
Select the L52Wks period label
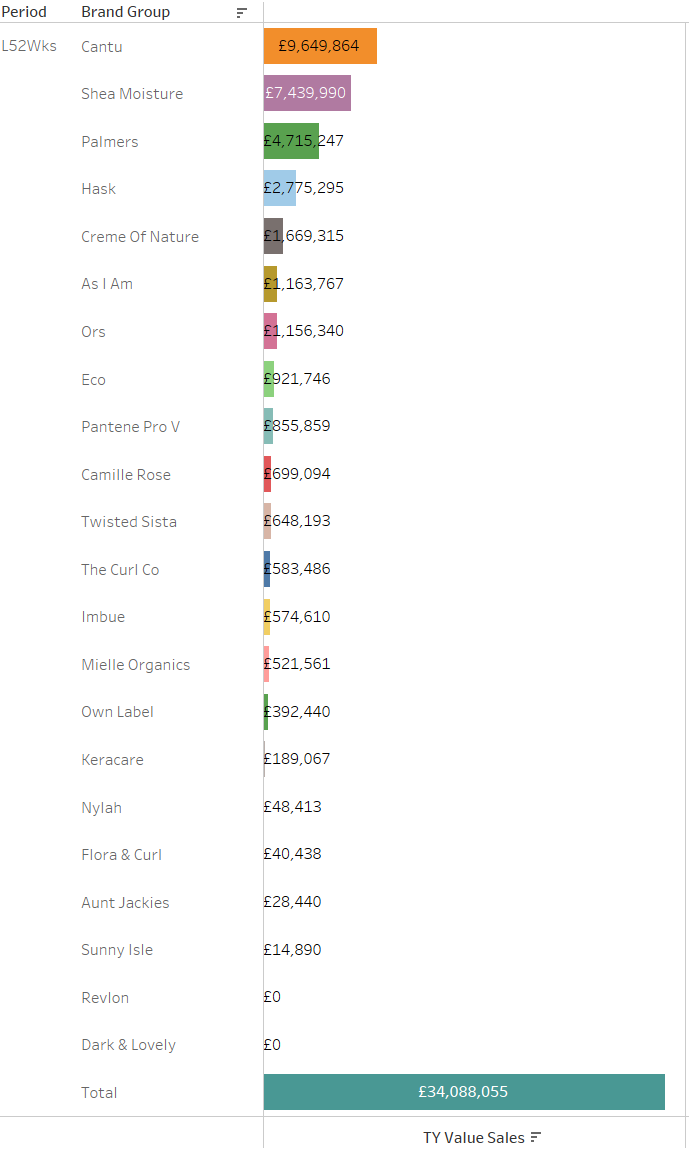tap(29, 45)
